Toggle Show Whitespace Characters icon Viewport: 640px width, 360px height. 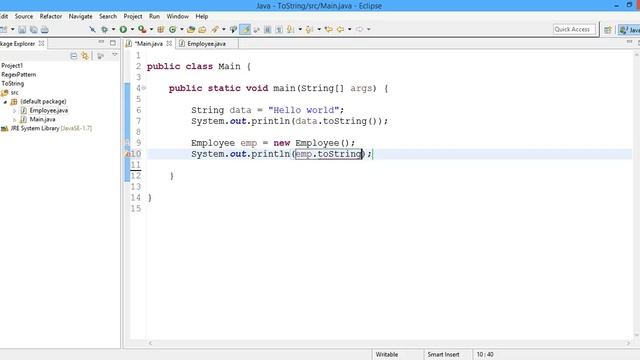pyautogui.click(x=279, y=29)
